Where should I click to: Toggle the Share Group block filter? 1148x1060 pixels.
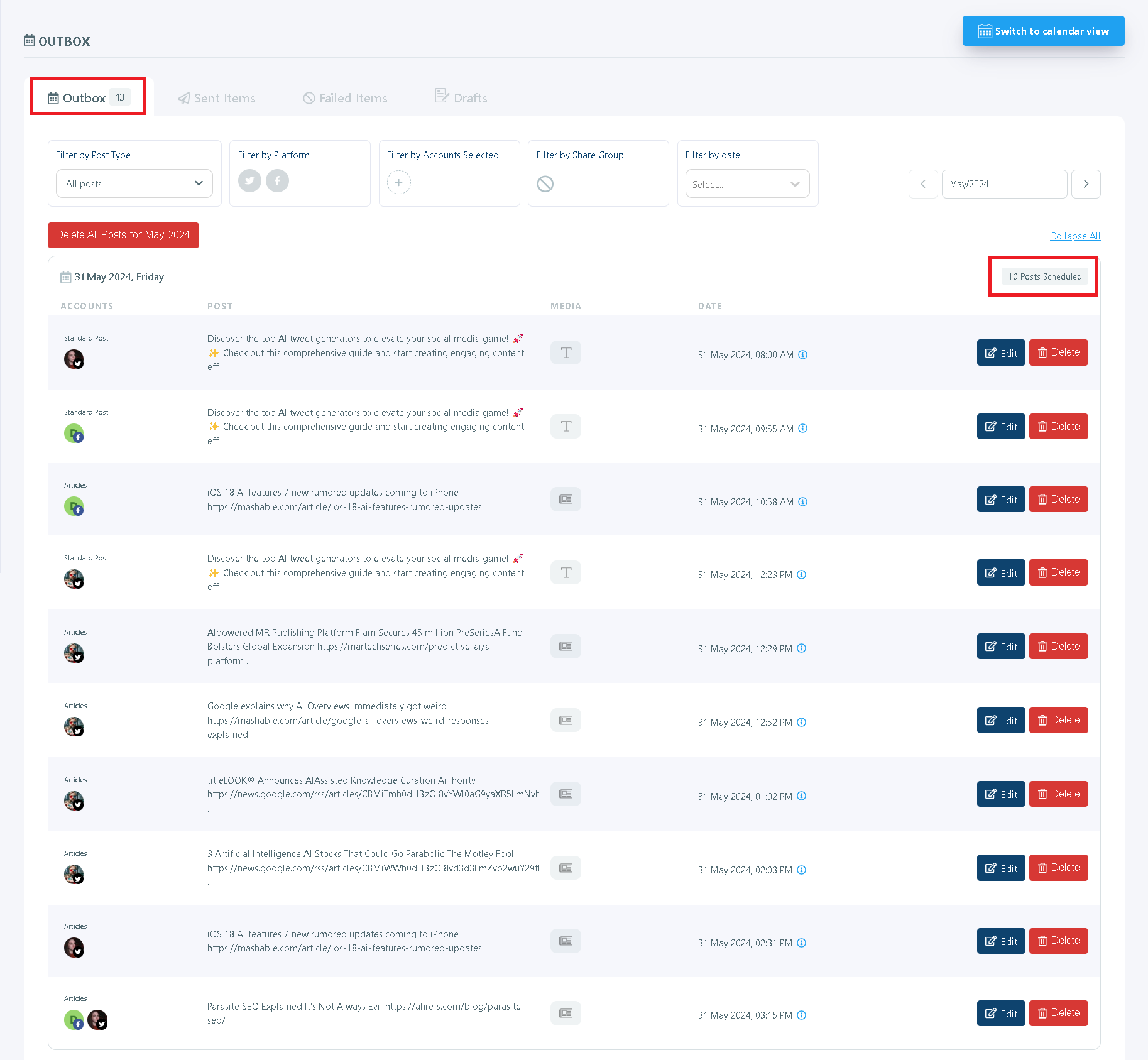pos(546,184)
